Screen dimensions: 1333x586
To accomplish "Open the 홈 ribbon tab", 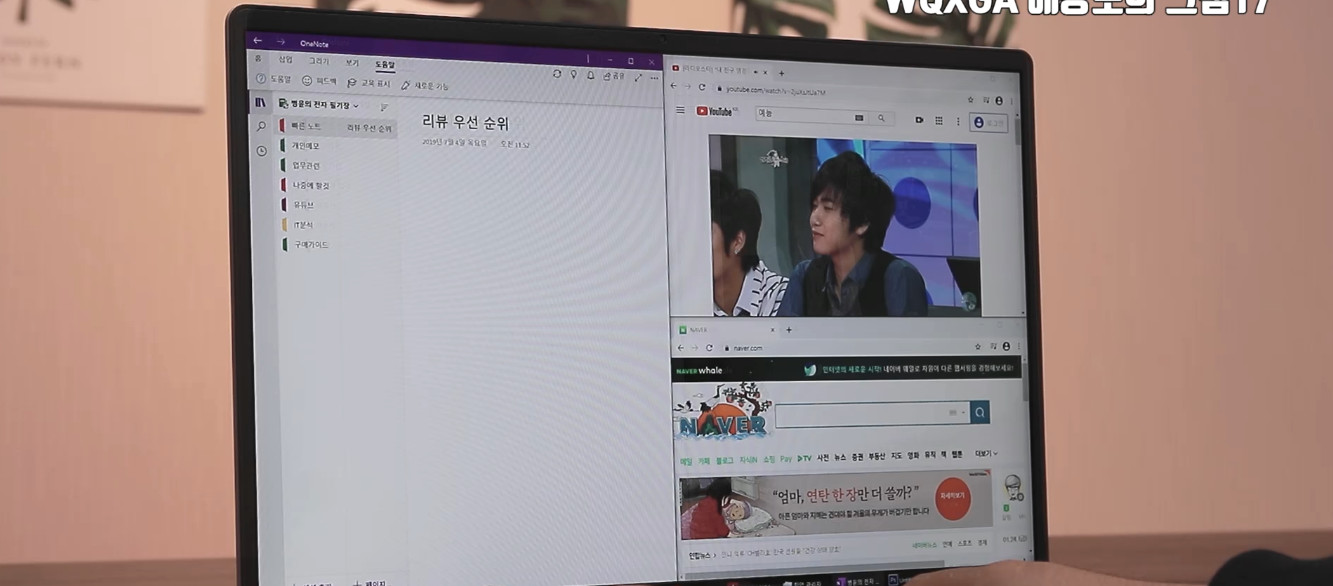I will [x=258, y=59].
